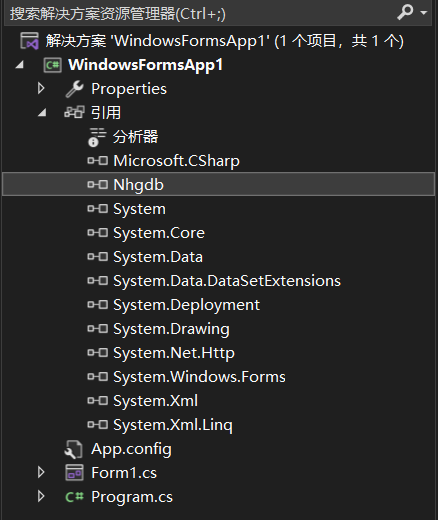438x520 pixels.
Task: Select the App.config file
Action: click(x=131, y=449)
